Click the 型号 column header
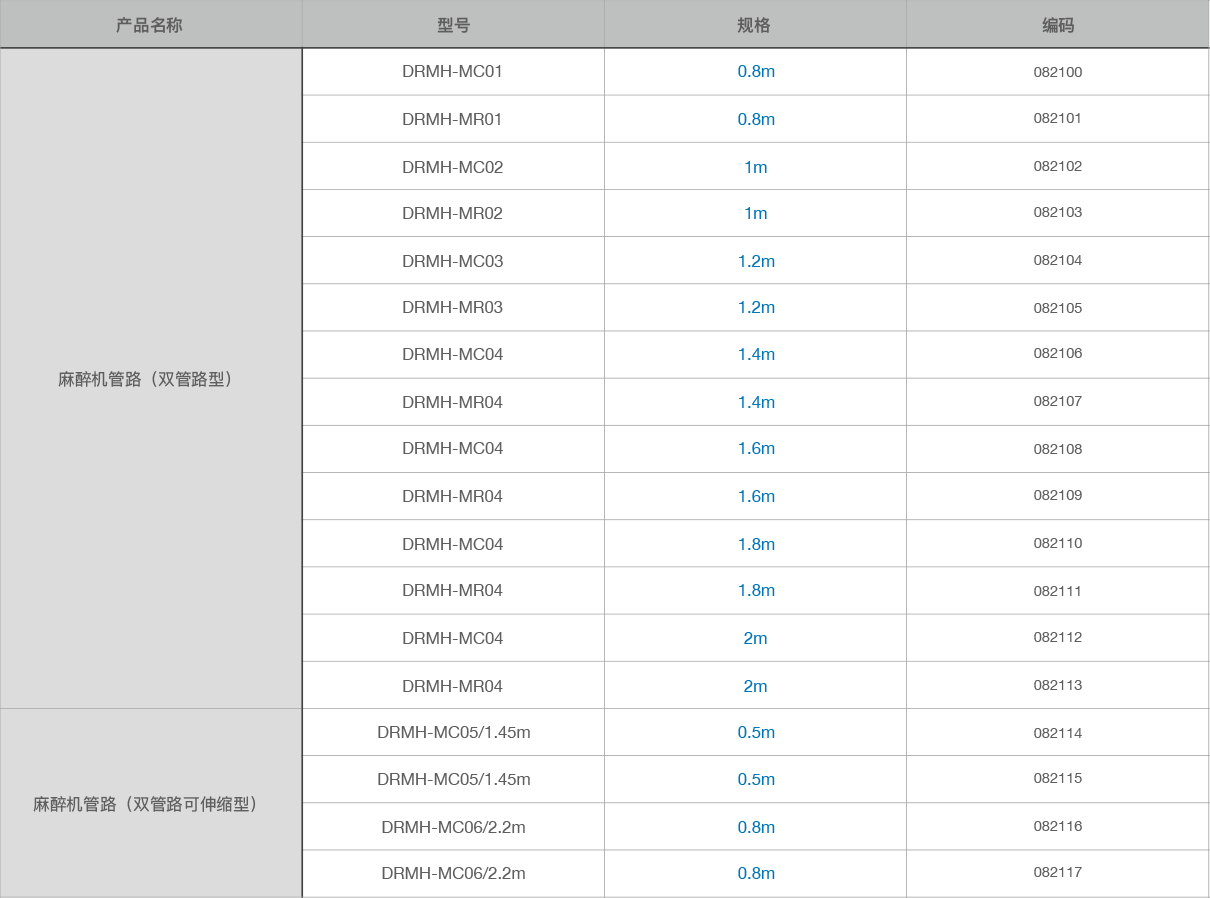Viewport: 1210px width, 898px height. (453, 25)
